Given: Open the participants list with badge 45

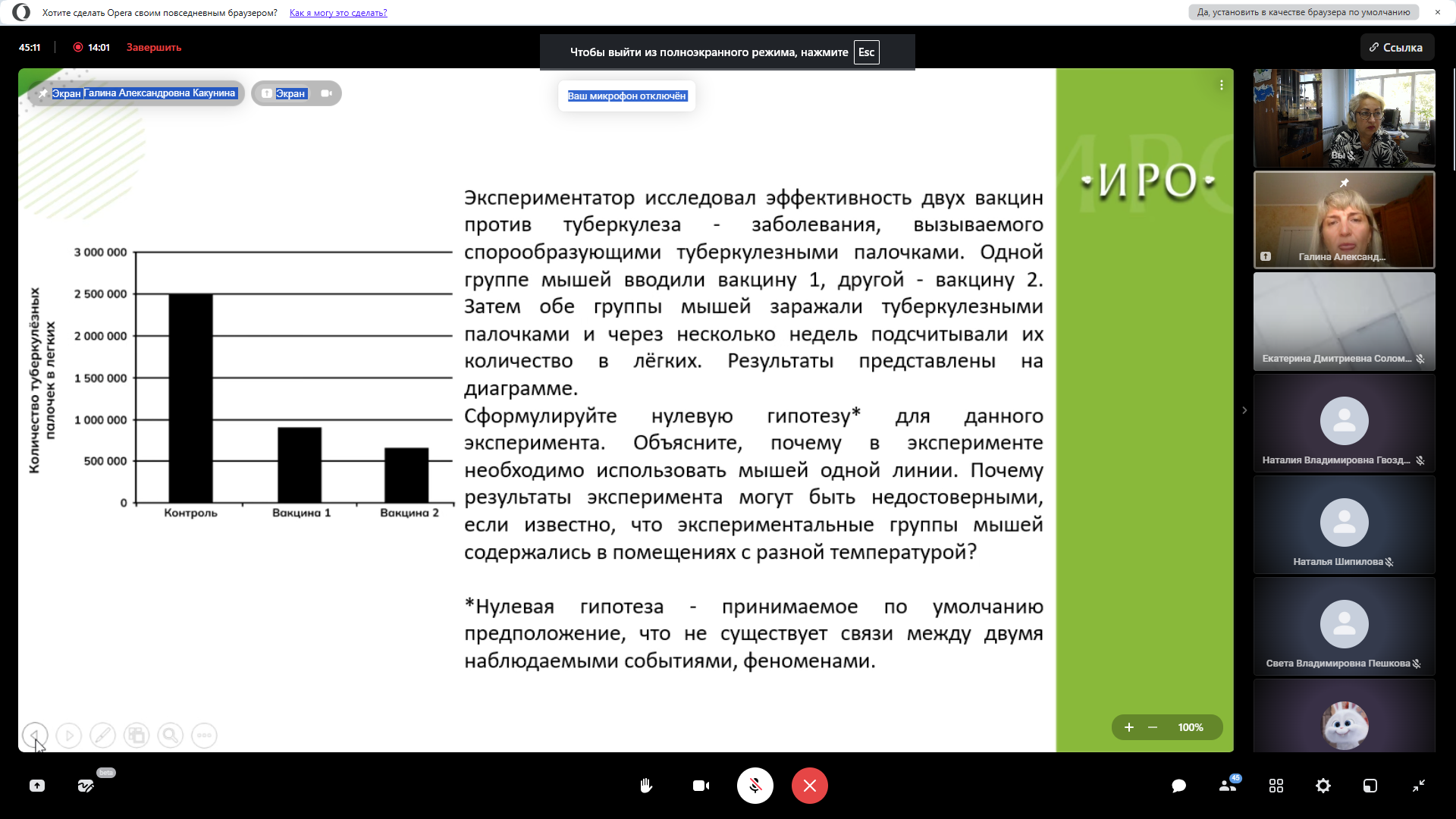Looking at the screenshot, I should click(x=1227, y=786).
